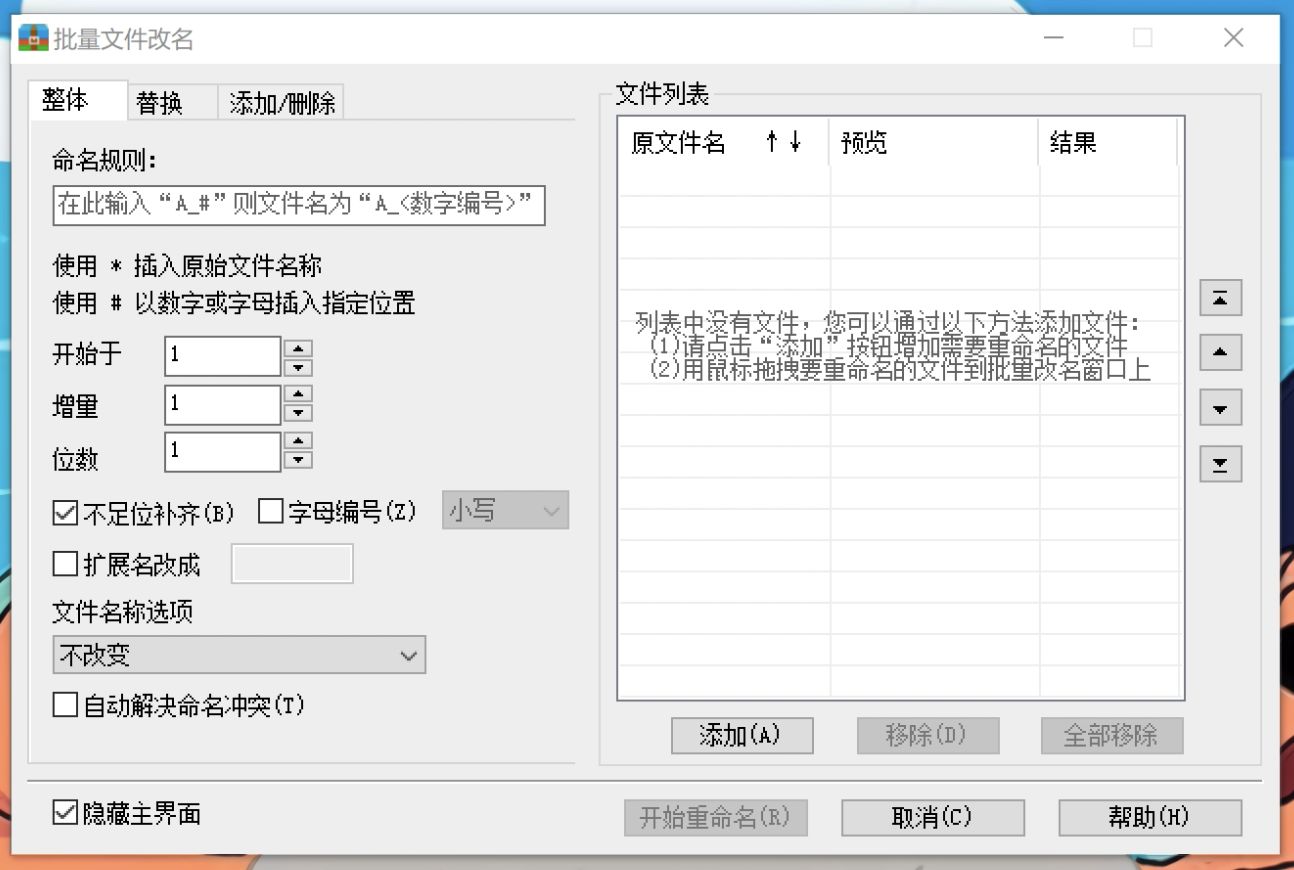Image resolution: width=1294 pixels, height=870 pixels.
Task: Increase 开始于 value with the up arrow
Action: [297, 348]
